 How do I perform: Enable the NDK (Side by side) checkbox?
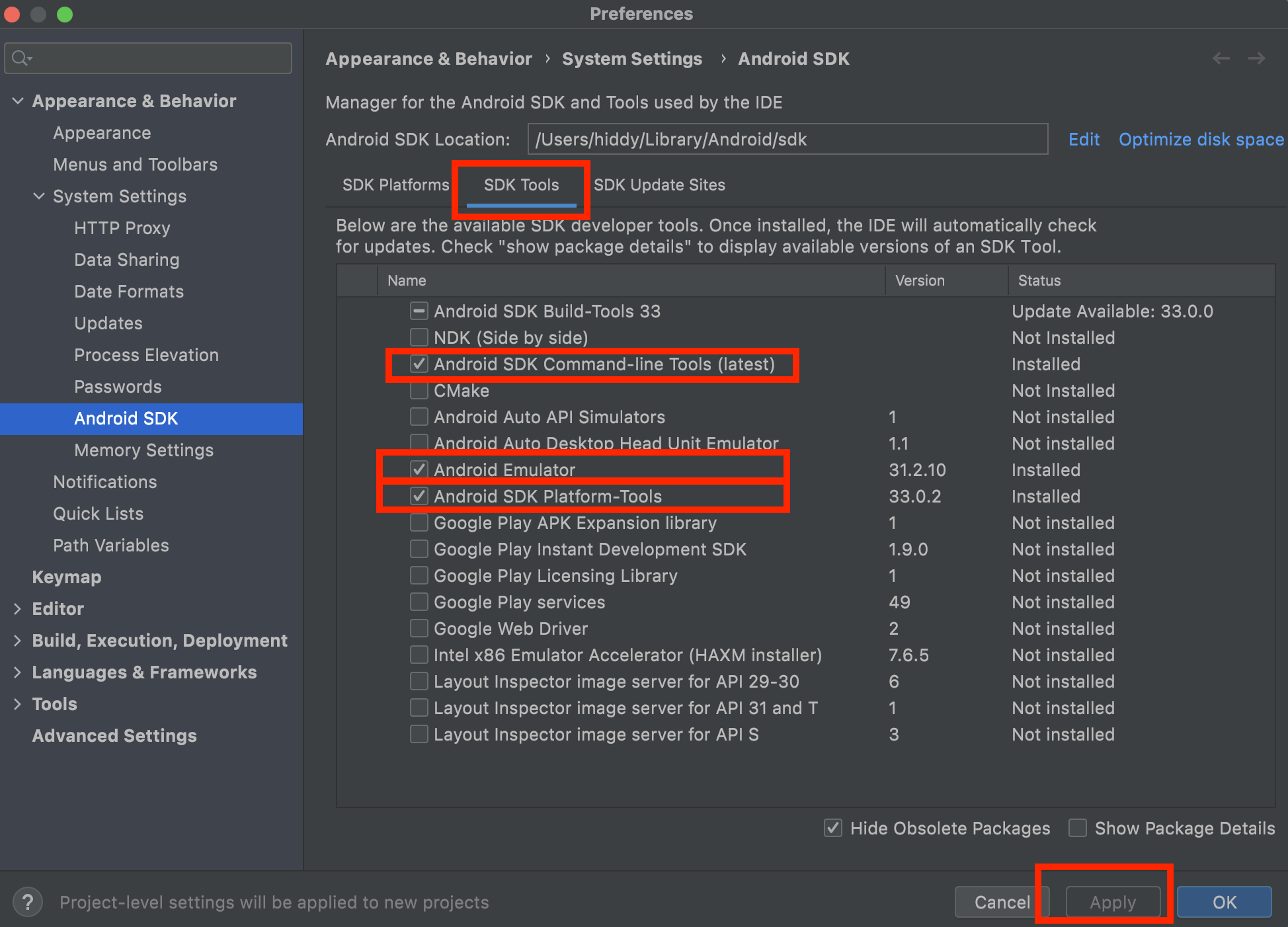(419, 337)
